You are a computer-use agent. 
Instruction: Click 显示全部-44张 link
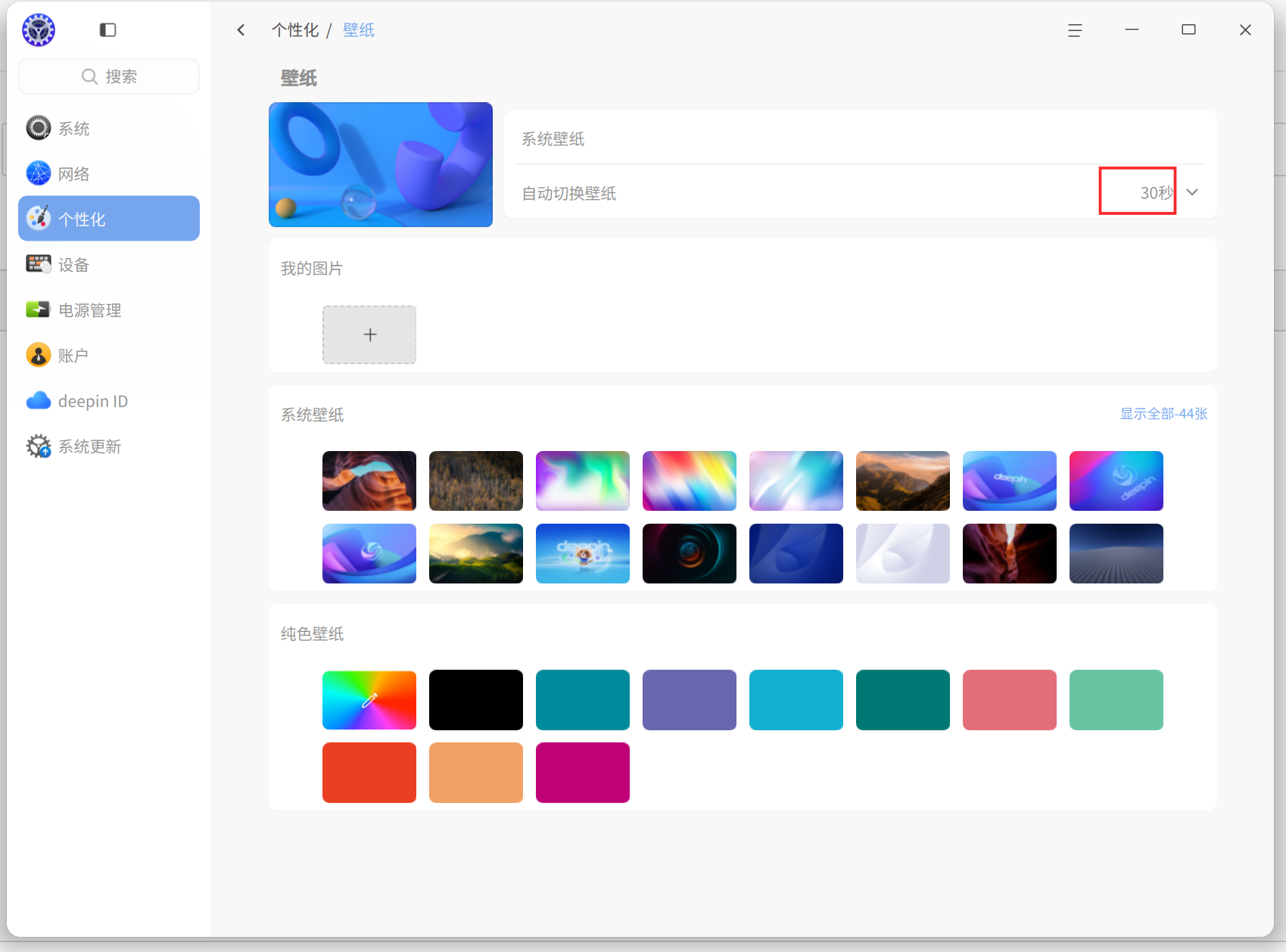pos(1163,414)
